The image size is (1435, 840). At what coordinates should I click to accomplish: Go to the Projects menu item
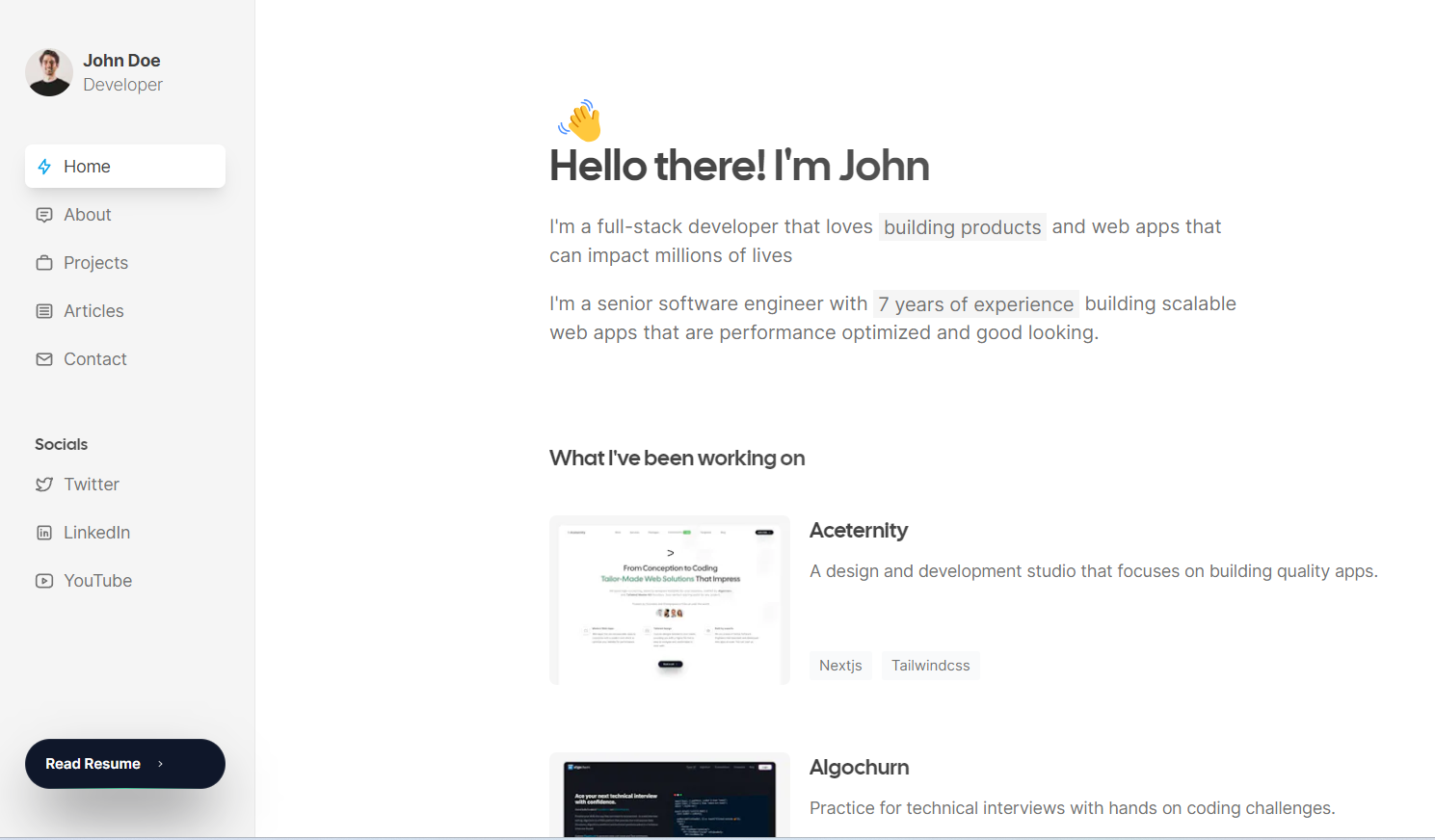click(95, 263)
